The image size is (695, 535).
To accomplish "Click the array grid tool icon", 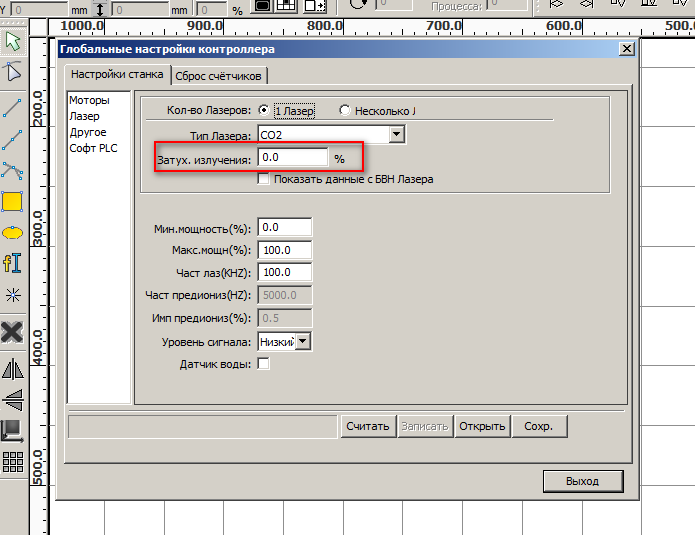I will tap(13, 461).
